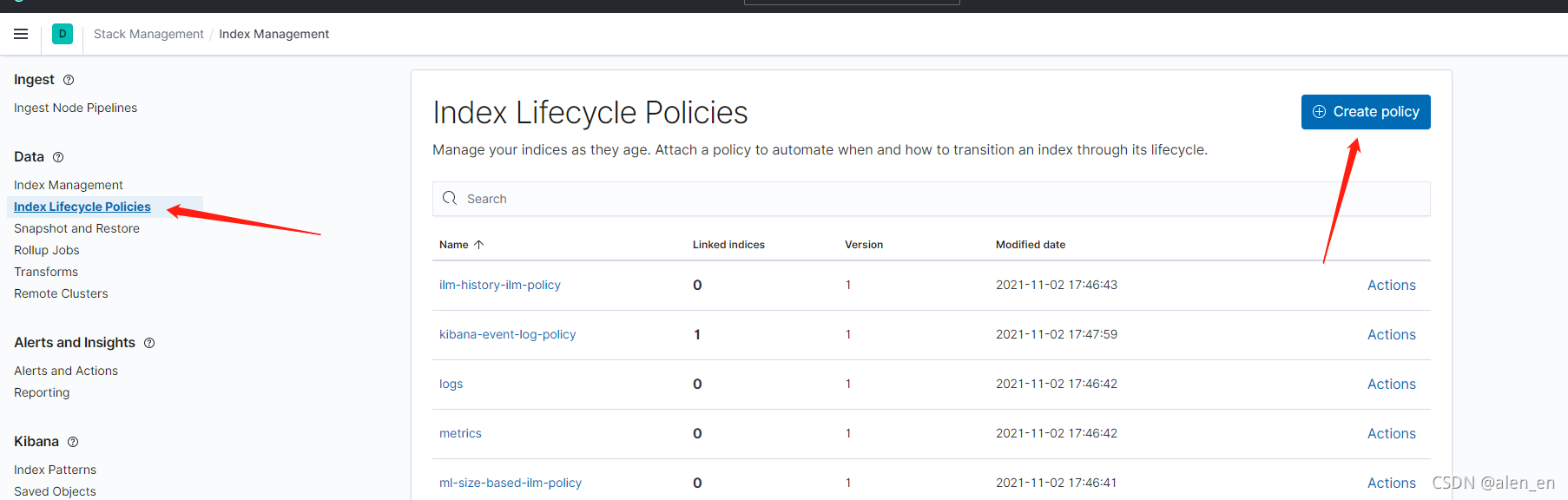Click the help icon beside Alerts and Insights
This screenshot has height=500, width=1568.
click(149, 343)
